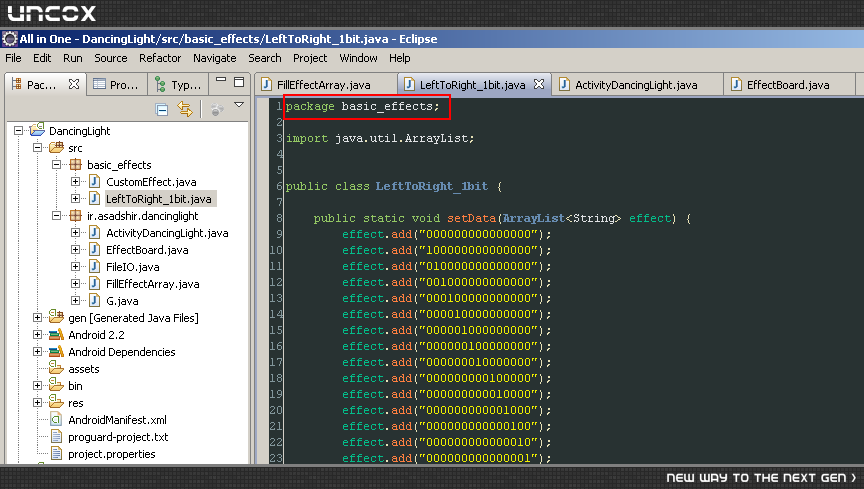Minimize the Package Explorer panel
The height and width of the screenshot is (489, 864).
221,79
